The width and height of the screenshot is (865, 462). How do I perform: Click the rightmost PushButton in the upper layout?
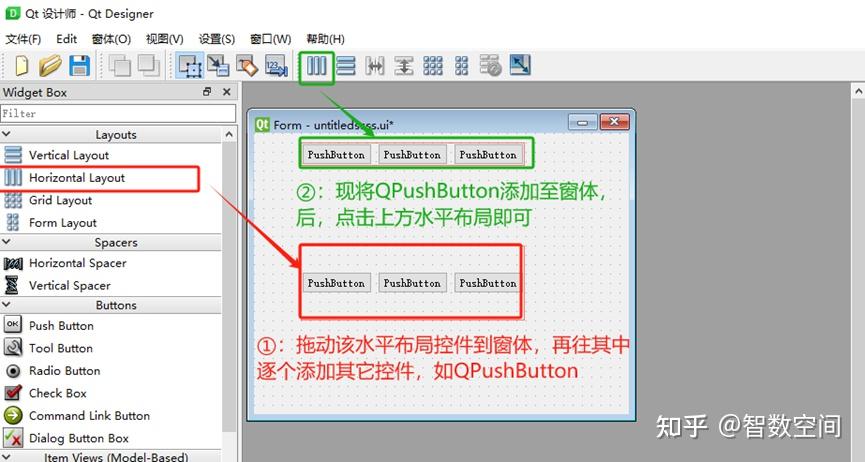488,155
